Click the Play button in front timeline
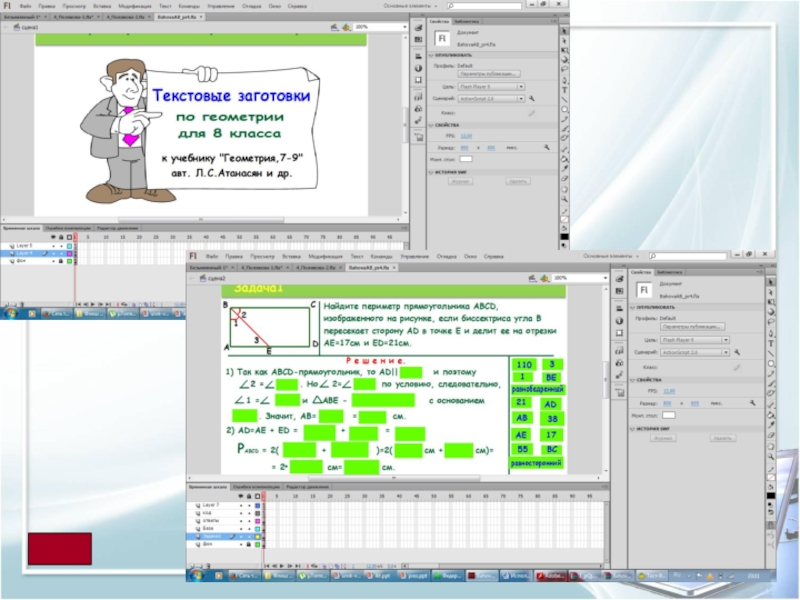This screenshot has height=600, width=800. click(x=282, y=566)
